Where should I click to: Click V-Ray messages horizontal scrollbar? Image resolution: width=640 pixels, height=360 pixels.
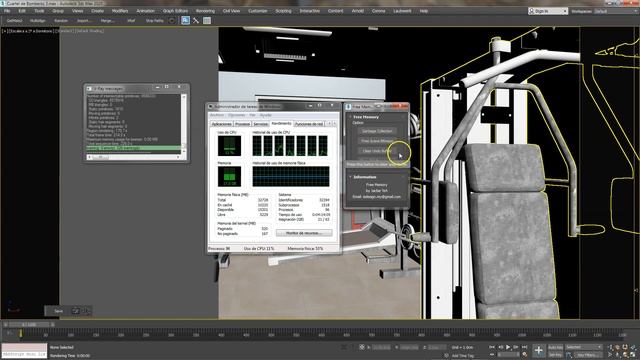coord(133,157)
